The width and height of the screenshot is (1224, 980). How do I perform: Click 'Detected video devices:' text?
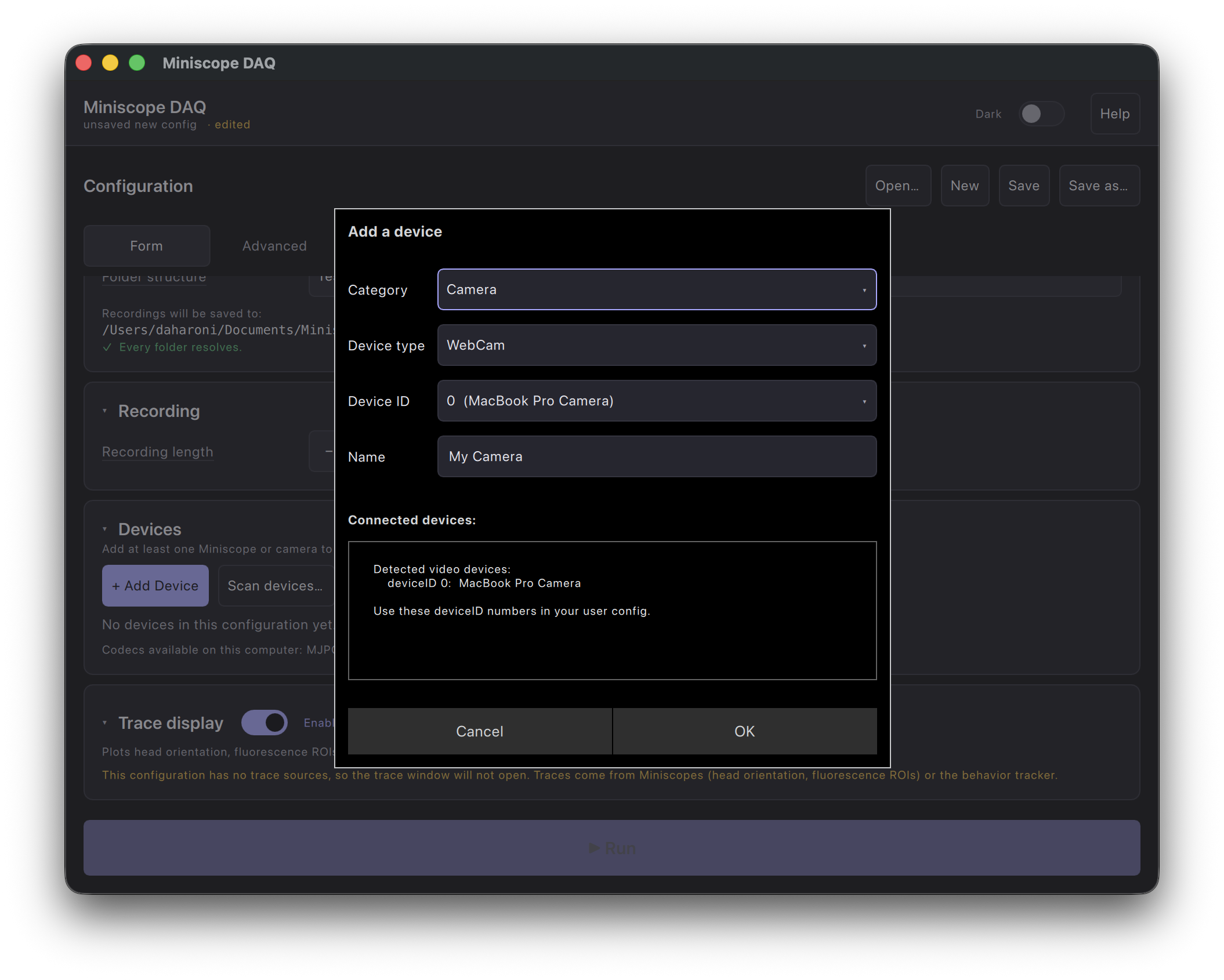click(x=442, y=569)
